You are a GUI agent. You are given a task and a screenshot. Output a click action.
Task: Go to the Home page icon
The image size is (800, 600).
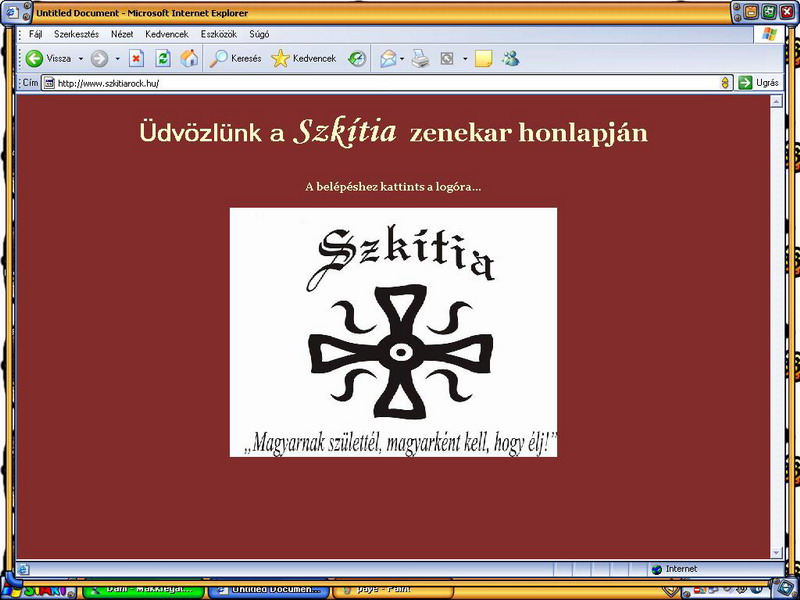(x=188, y=59)
